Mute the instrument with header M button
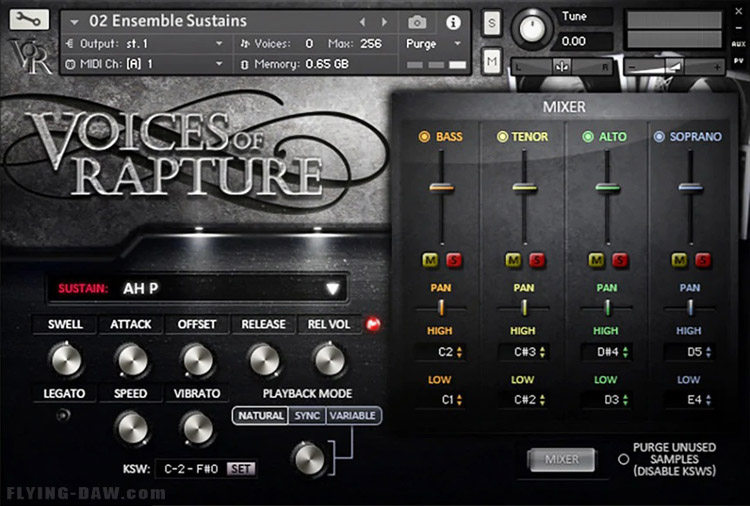The width and height of the screenshot is (750, 506). coord(492,61)
